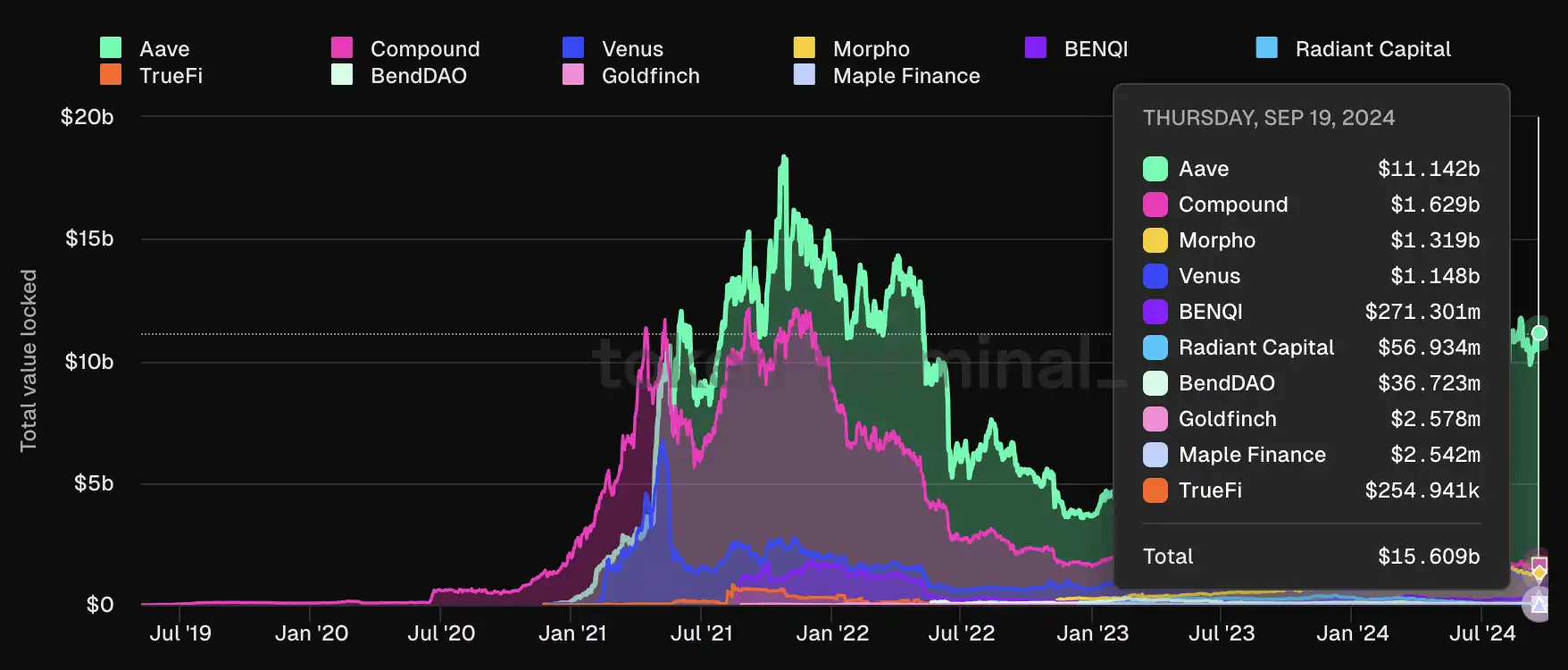Click the pink Goldfinch legend swatch

(x=573, y=75)
